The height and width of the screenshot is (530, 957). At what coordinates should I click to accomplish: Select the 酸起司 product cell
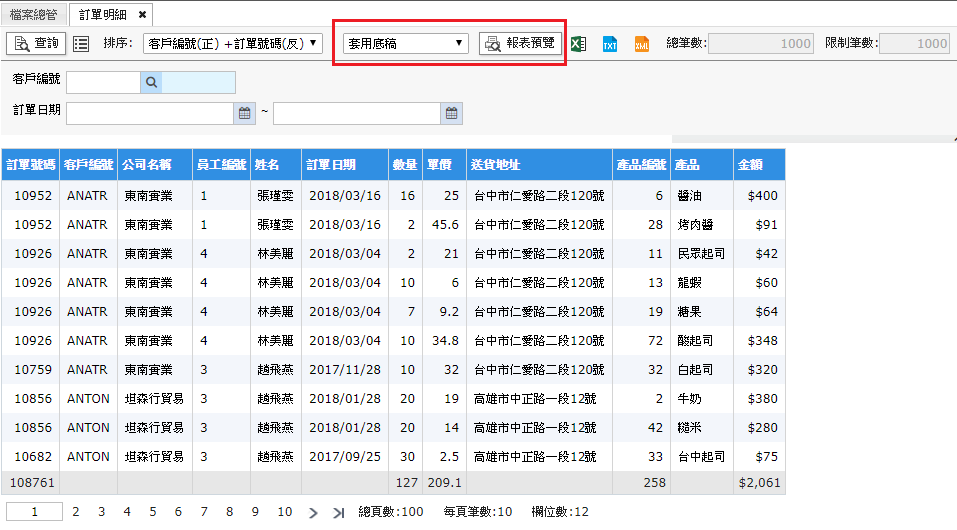click(702, 341)
